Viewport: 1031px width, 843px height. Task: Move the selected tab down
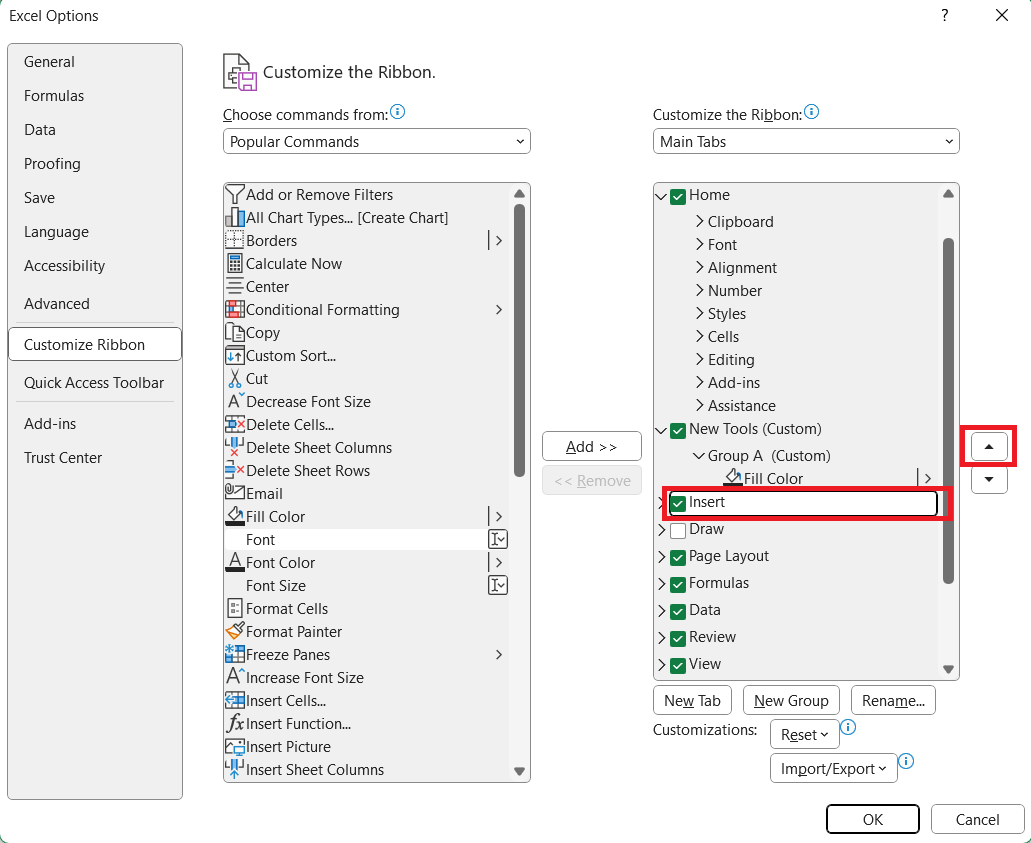coord(989,479)
